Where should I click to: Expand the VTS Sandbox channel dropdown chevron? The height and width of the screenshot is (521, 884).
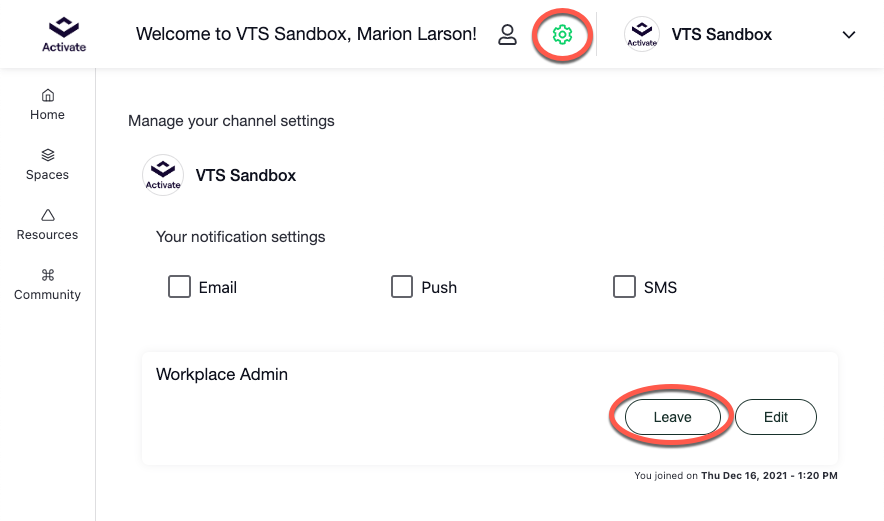[849, 35]
